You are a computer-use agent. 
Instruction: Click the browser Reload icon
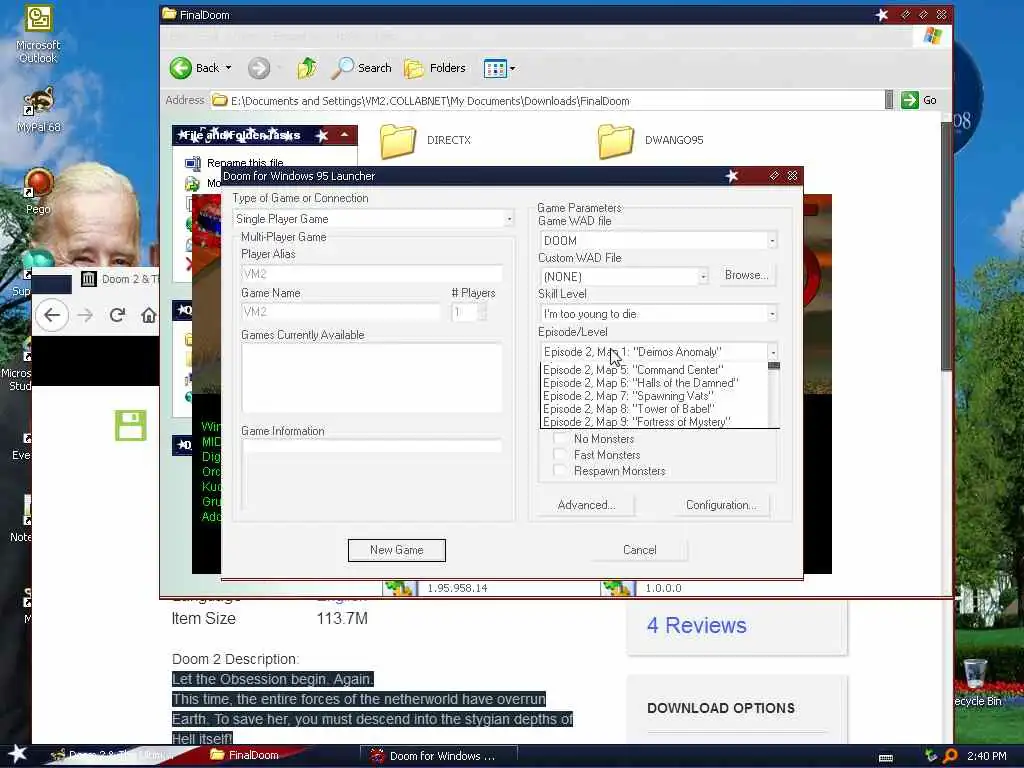point(118,315)
